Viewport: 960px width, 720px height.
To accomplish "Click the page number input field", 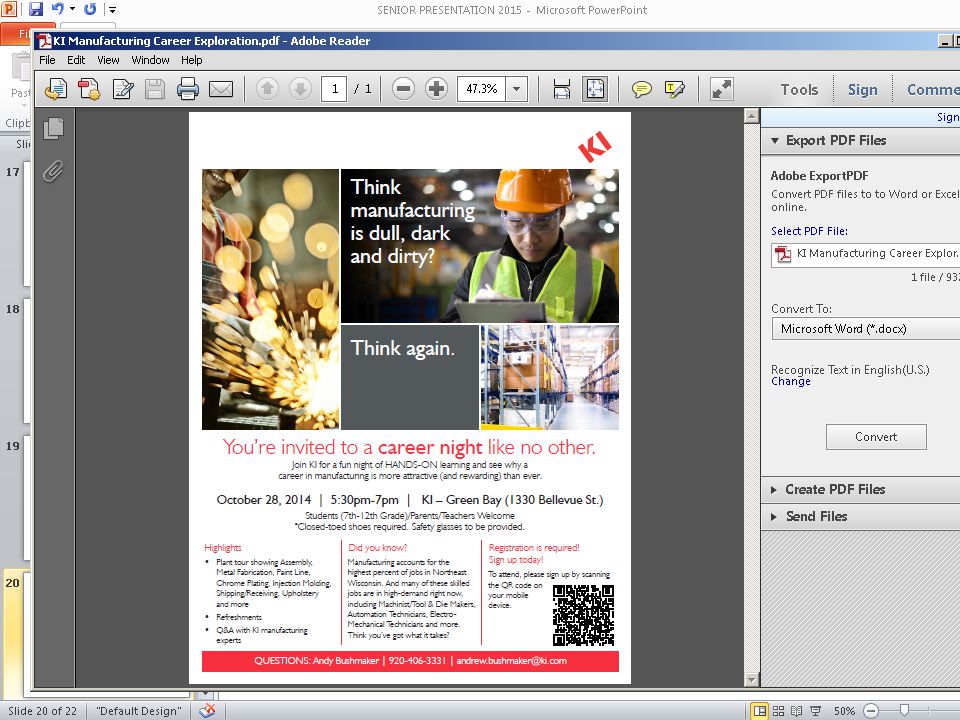I will click(334, 89).
